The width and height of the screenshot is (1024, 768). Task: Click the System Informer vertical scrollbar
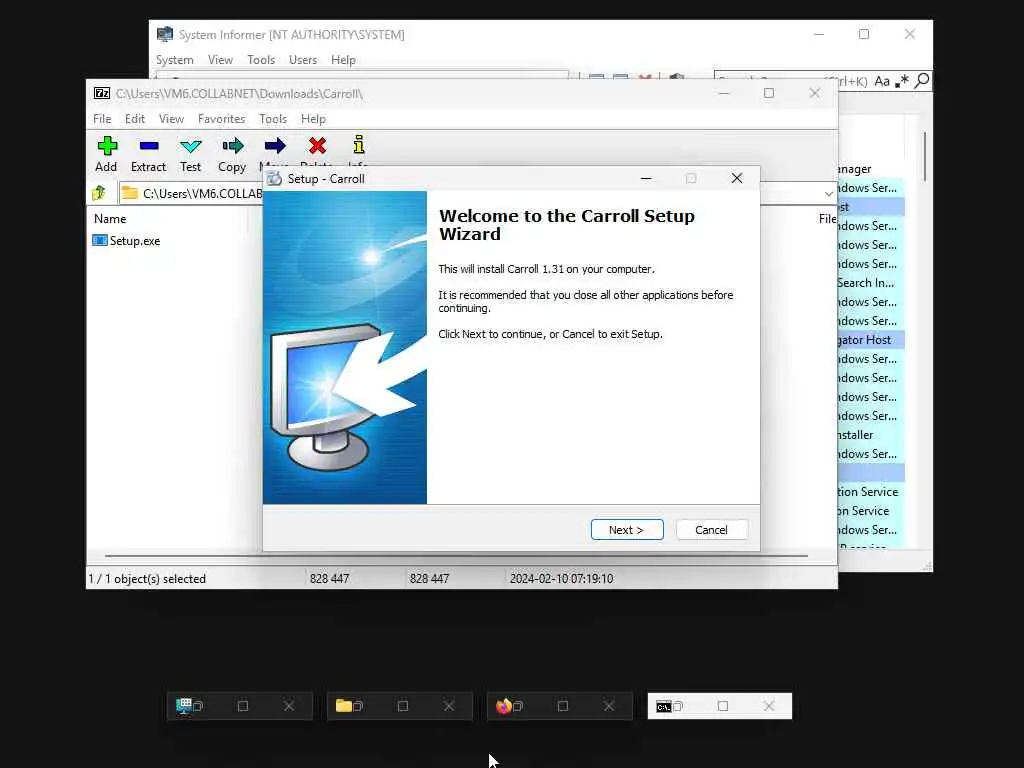925,157
